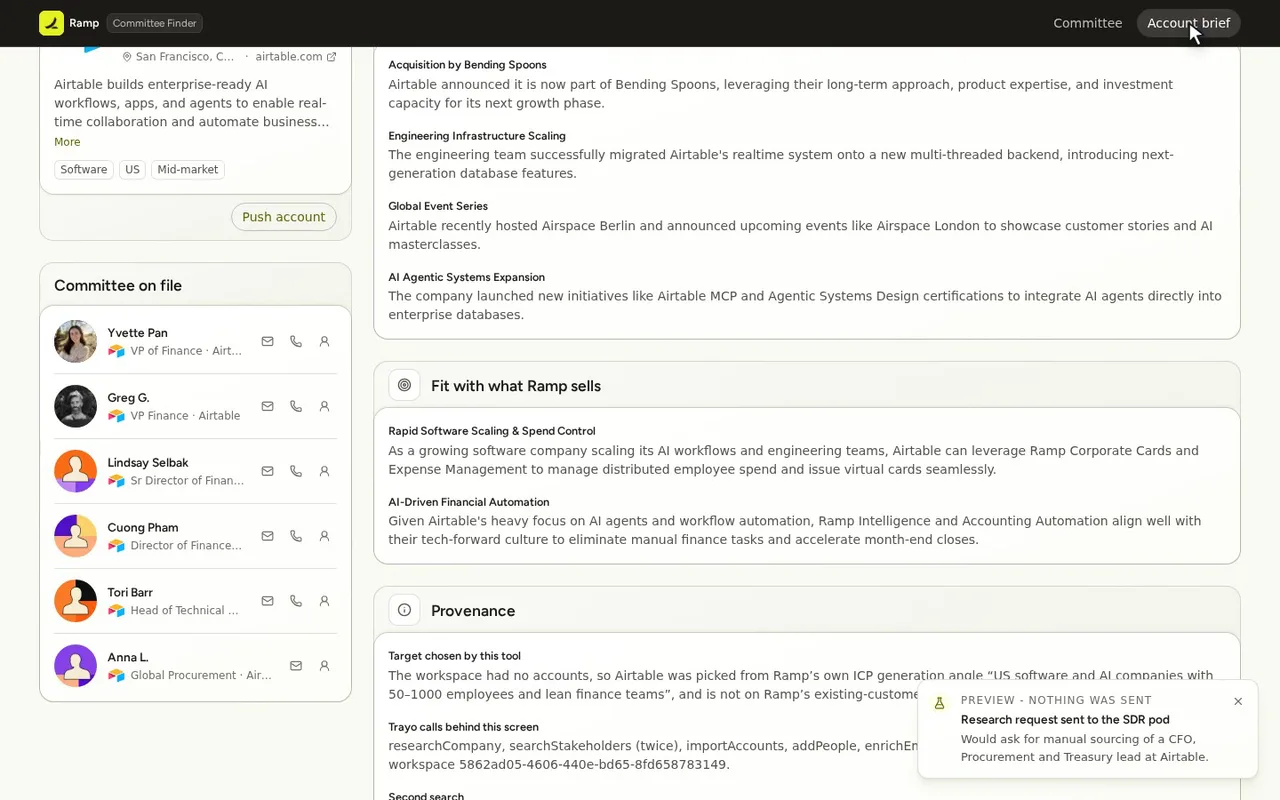Viewport: 1280px width, 800px height.
Task: Open Greg G.'s avatar photo
Action: [75, 406]
